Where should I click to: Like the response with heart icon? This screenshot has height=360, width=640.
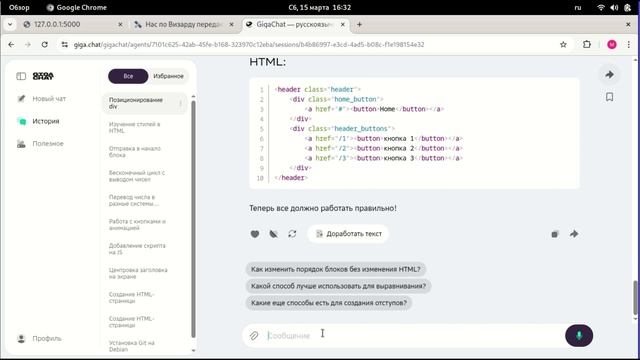point(255,234)
